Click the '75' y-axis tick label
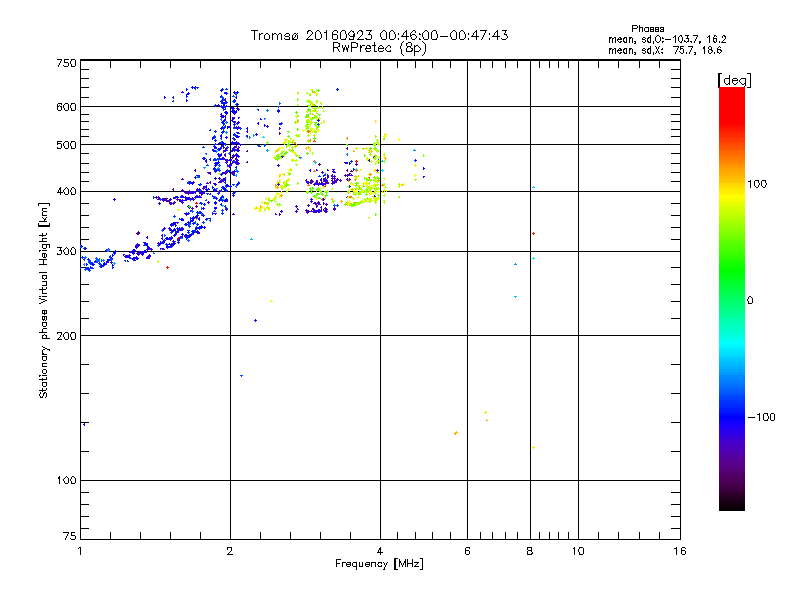This screenshot has height=600, width=800. point(70,536)
